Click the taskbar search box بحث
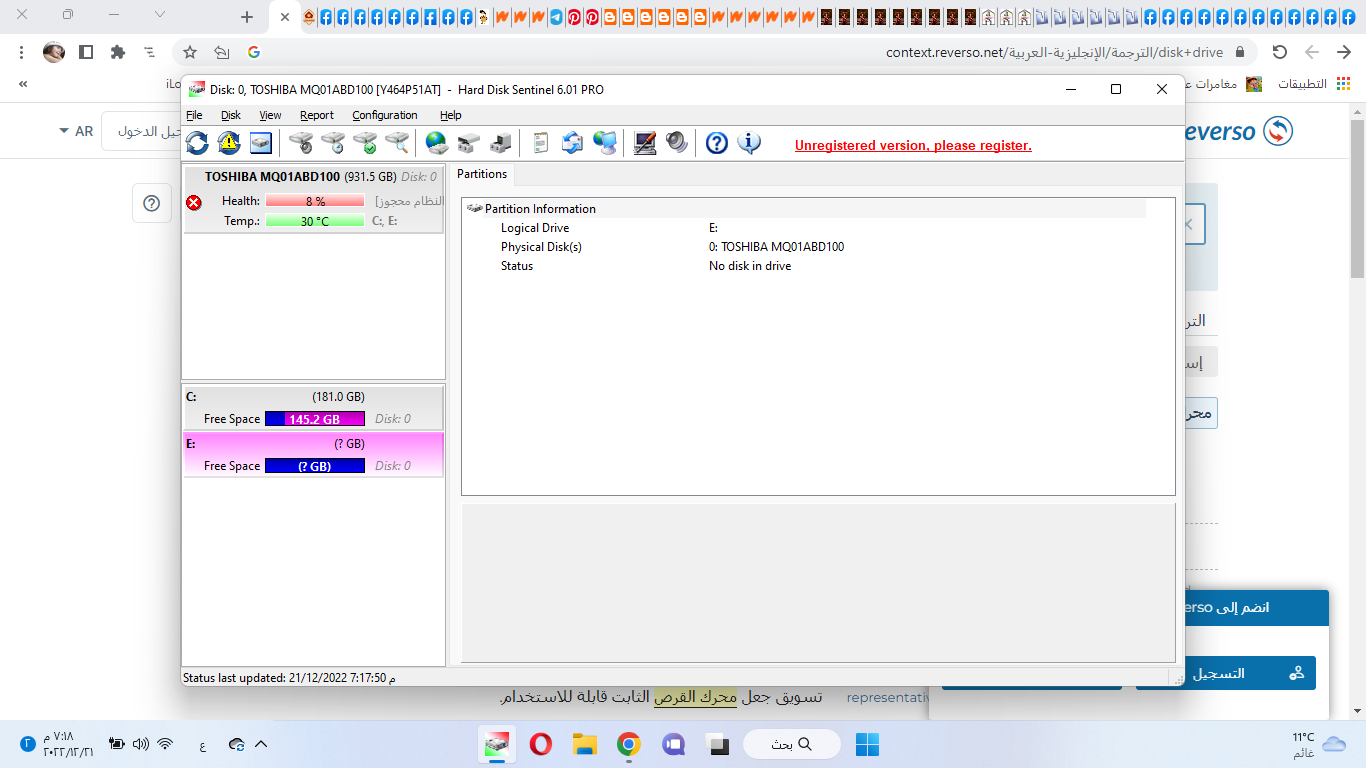The width and height of the screenshot is (1366, 768). [x=790, y=744]
